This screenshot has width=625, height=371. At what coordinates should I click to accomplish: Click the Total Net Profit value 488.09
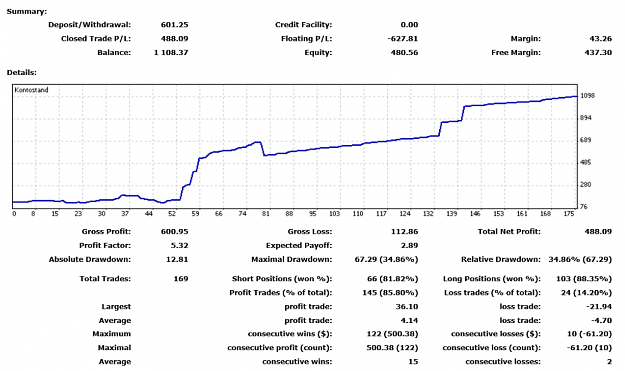click(598, 232)
